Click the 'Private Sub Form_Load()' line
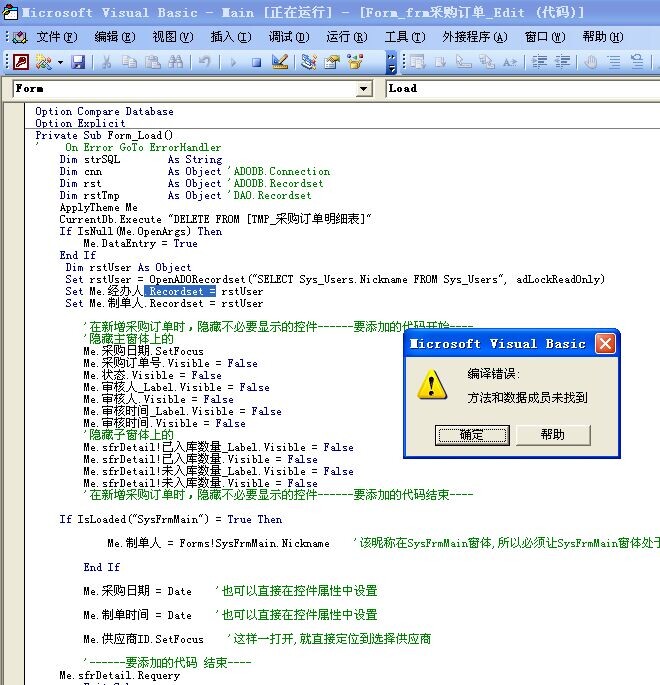This screenshot has height=685, width=660. tap(104, 135)
